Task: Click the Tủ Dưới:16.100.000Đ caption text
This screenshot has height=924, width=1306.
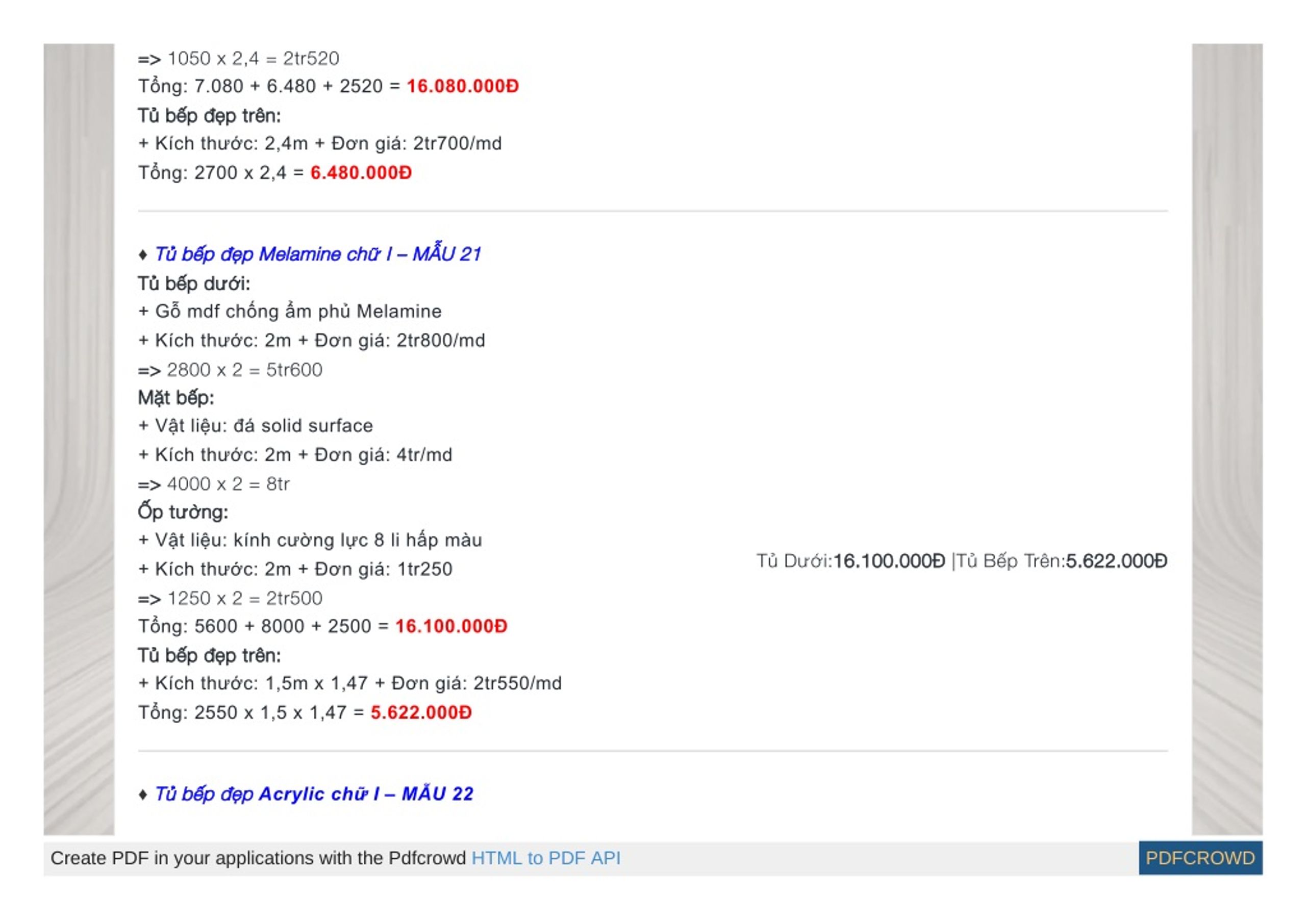Action: click(850, 561)
